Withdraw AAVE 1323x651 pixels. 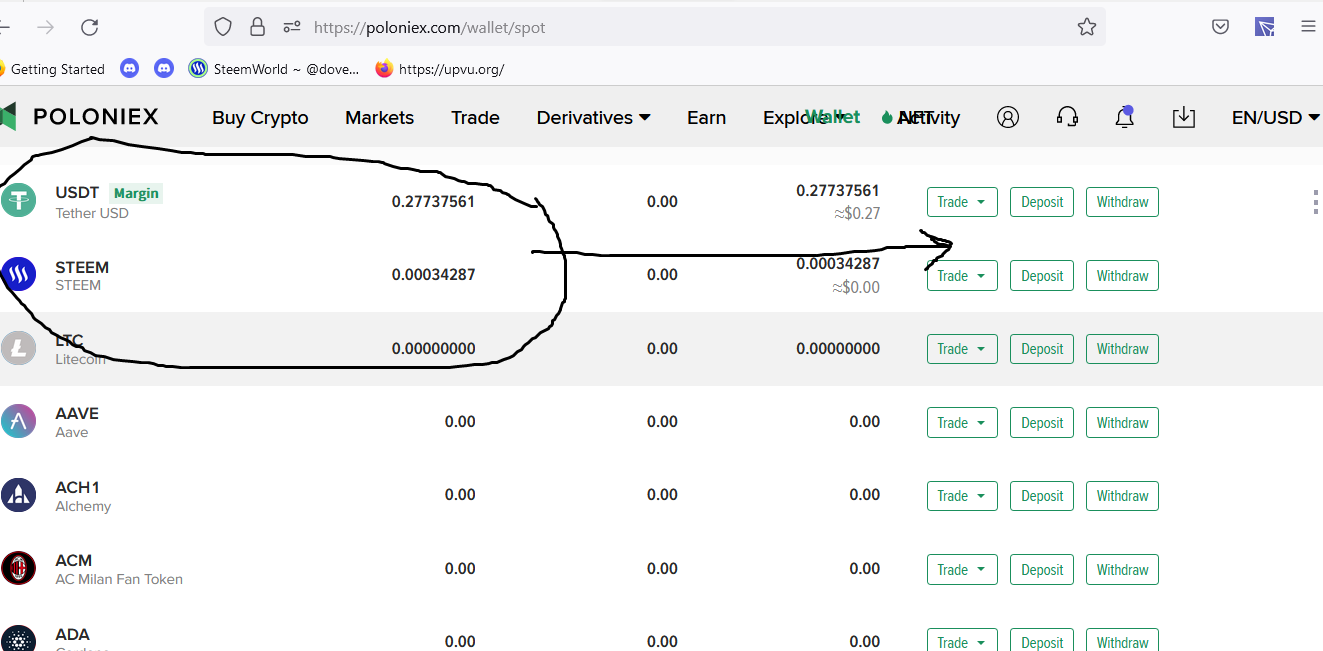pos(1122,422)
